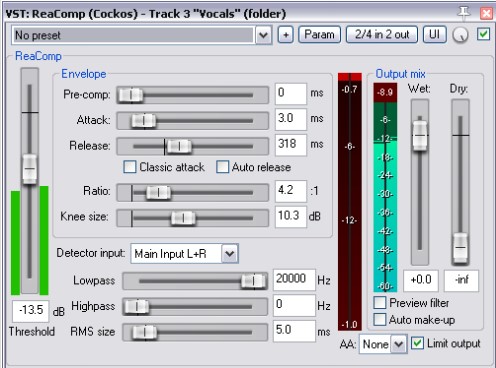Click the Threshold fader handle

(x=30, y=169)
